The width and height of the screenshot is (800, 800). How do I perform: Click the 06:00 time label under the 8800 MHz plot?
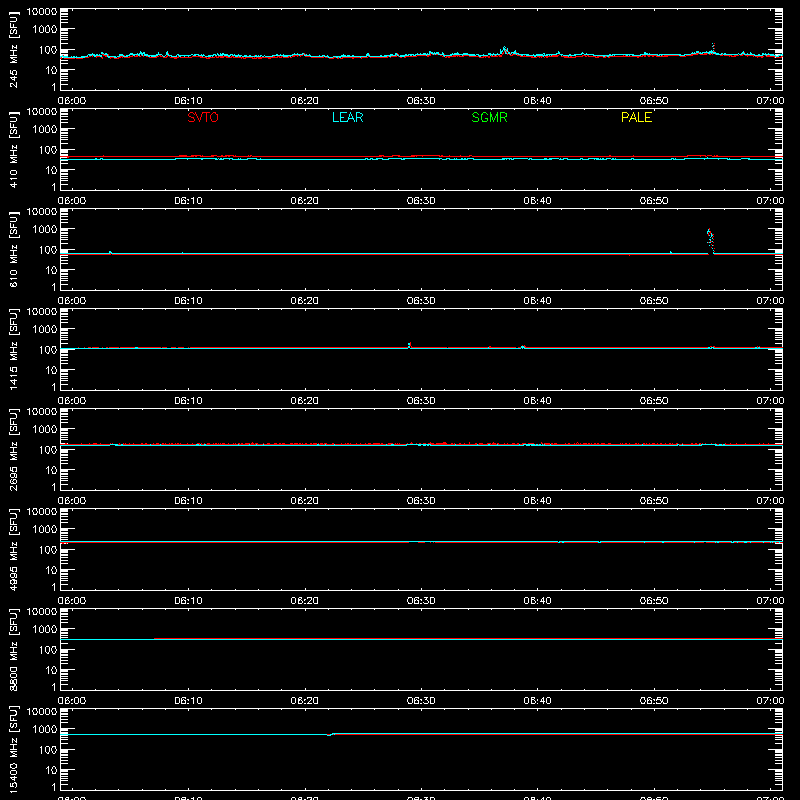tap(72, 701)
